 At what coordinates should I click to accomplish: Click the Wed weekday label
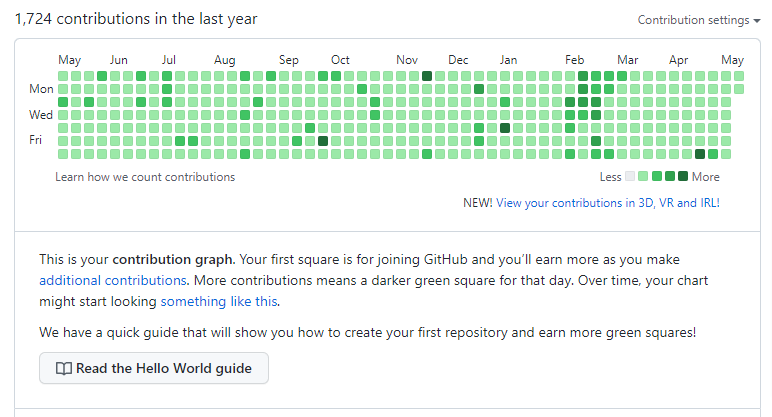pos(41,115)
